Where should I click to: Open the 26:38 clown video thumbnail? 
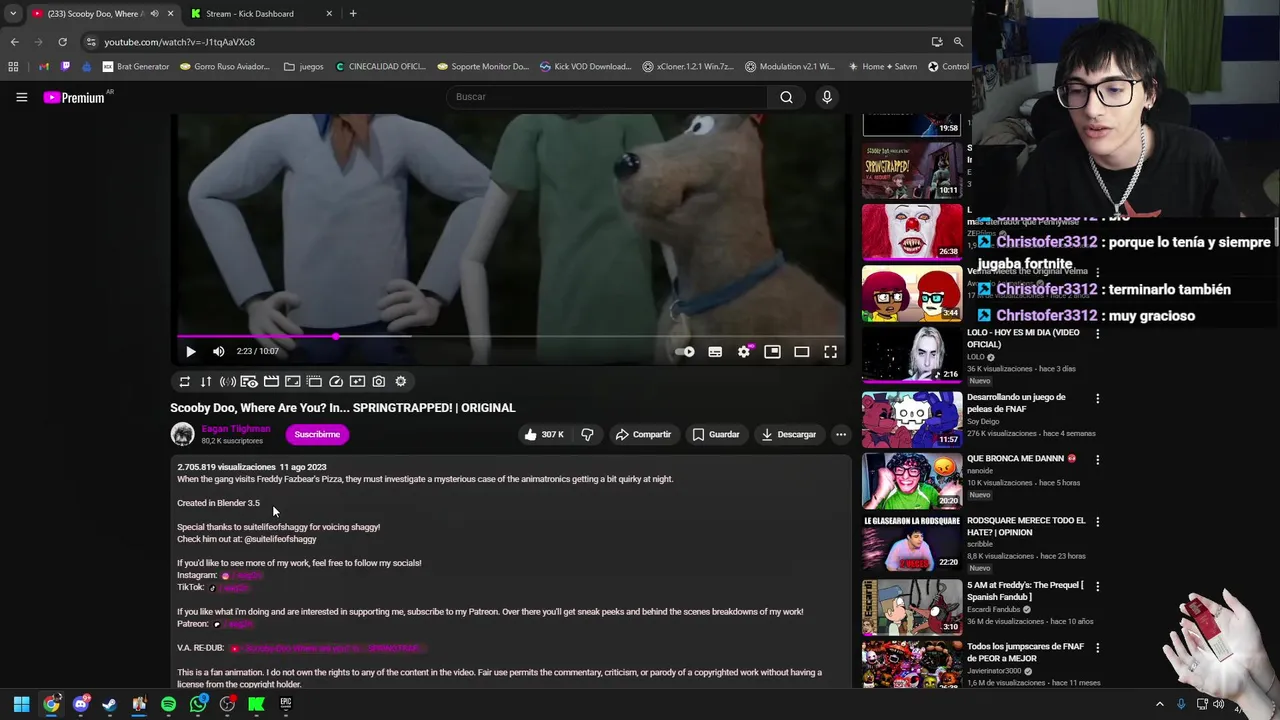pyautogui.click(x=911, y=231)
